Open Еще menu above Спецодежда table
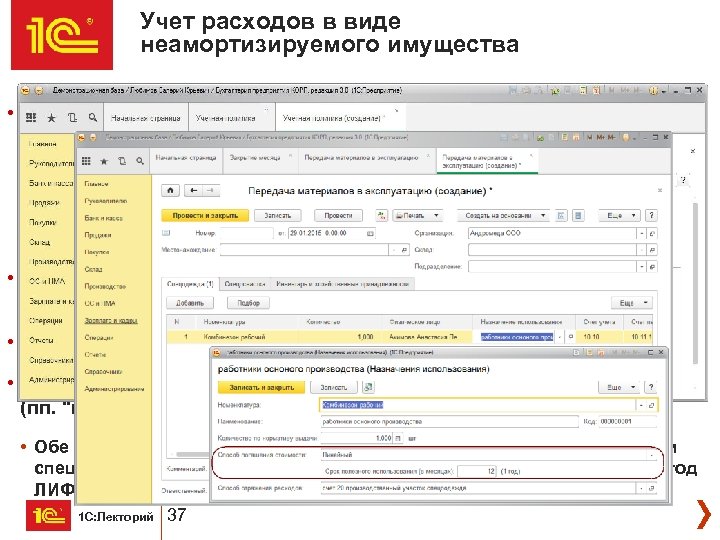Screen dimensions: 720x540 631,303
